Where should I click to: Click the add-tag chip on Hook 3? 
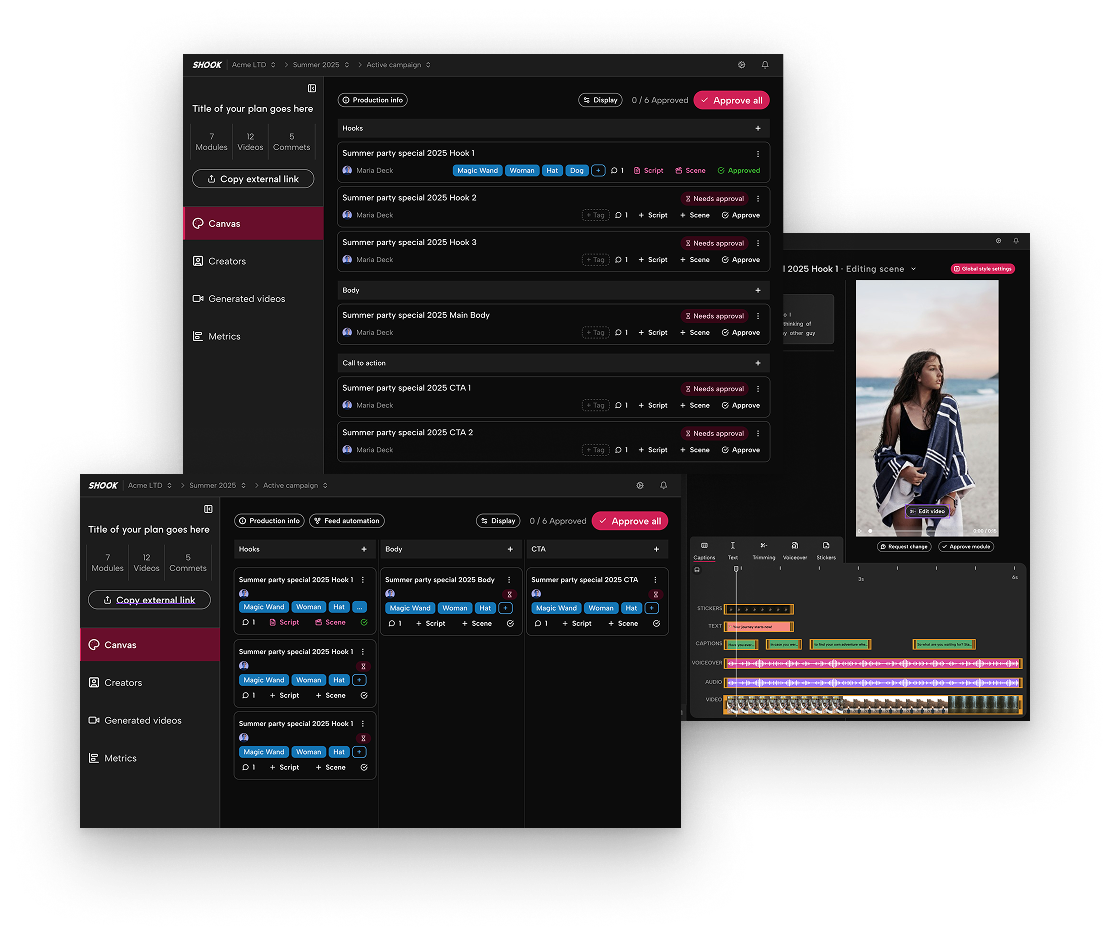pos(595,259)
